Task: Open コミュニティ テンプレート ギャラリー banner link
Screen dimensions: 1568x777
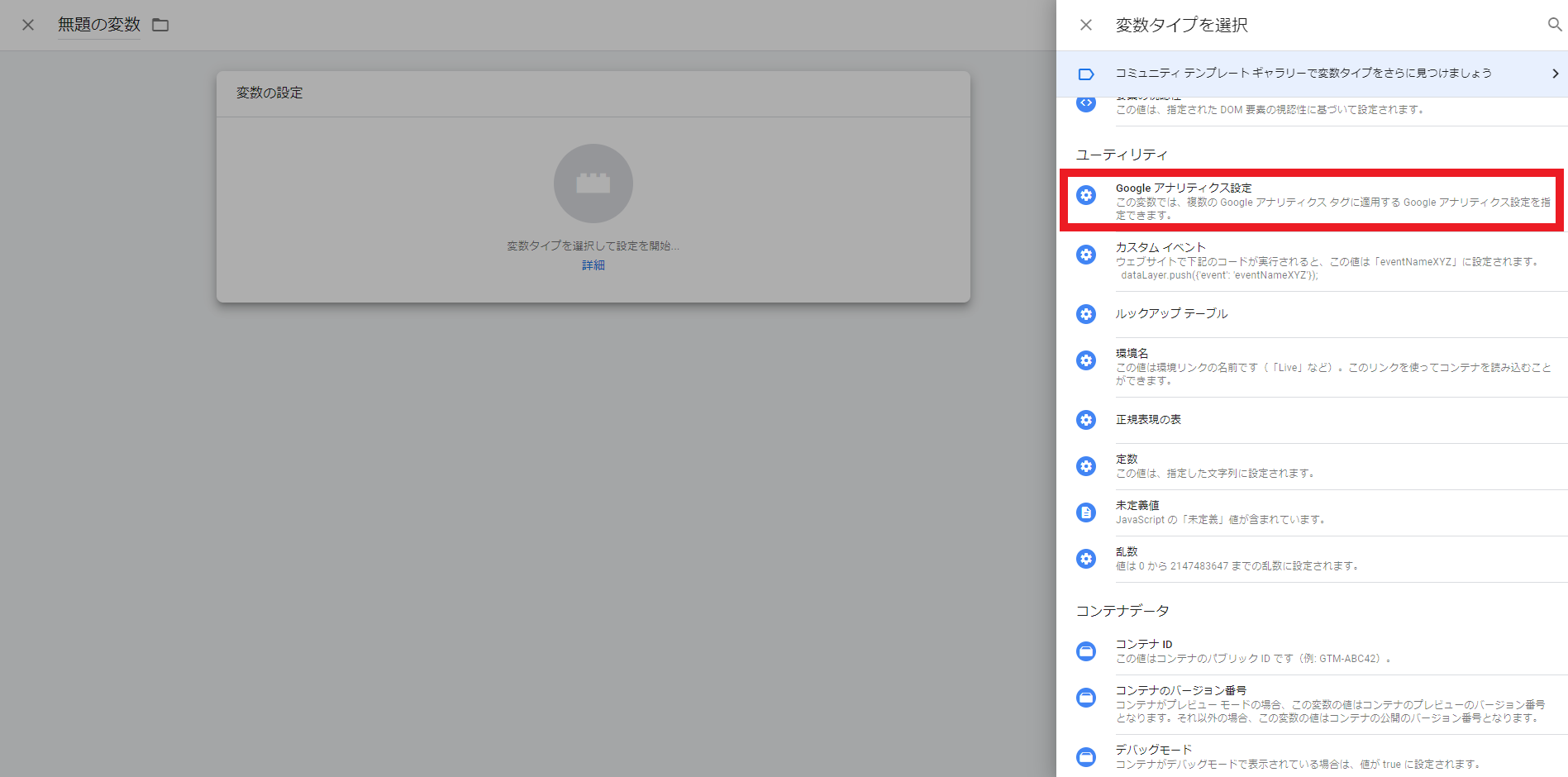Action: pos(1312,74)
